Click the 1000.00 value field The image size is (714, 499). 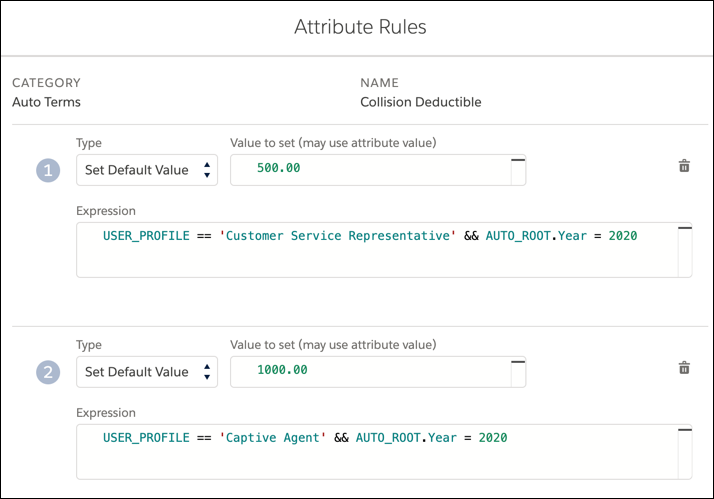tap(378, 372)
